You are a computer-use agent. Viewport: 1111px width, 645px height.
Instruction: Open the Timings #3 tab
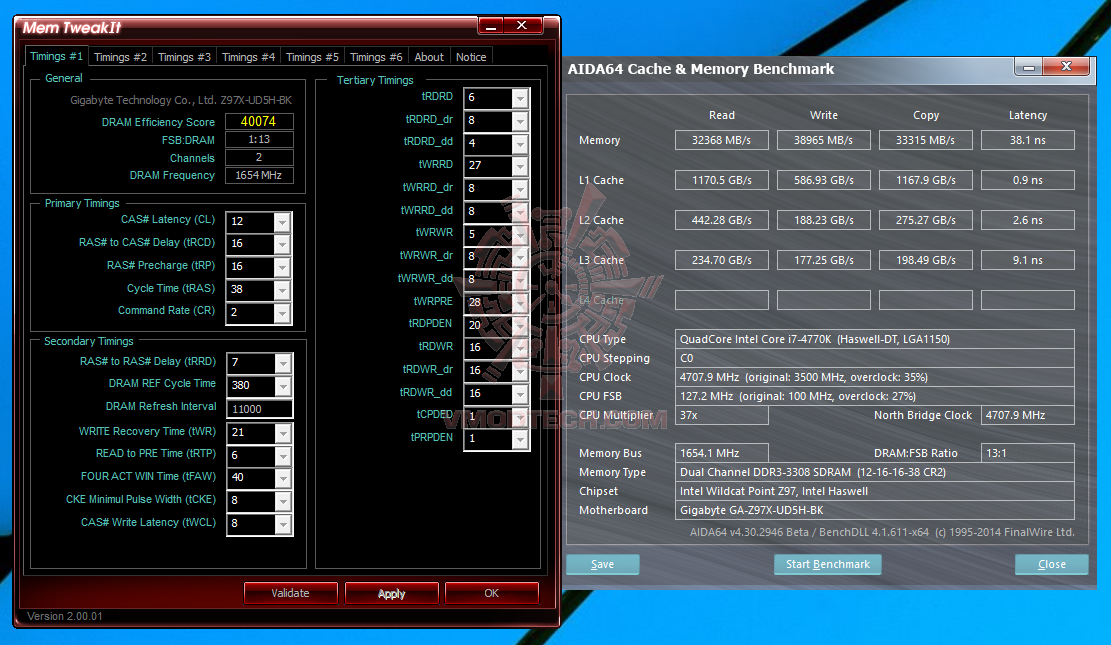(x=184, y=57)
